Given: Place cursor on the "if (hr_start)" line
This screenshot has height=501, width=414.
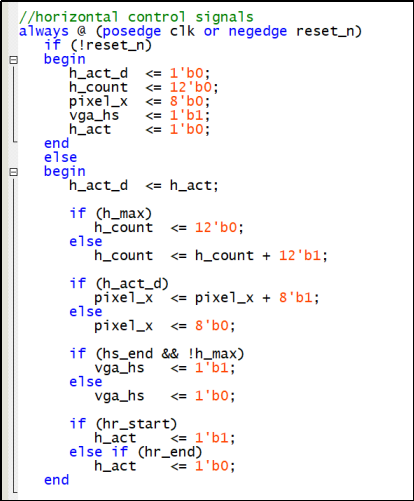Looking at the screenshot, I should 123,424.
